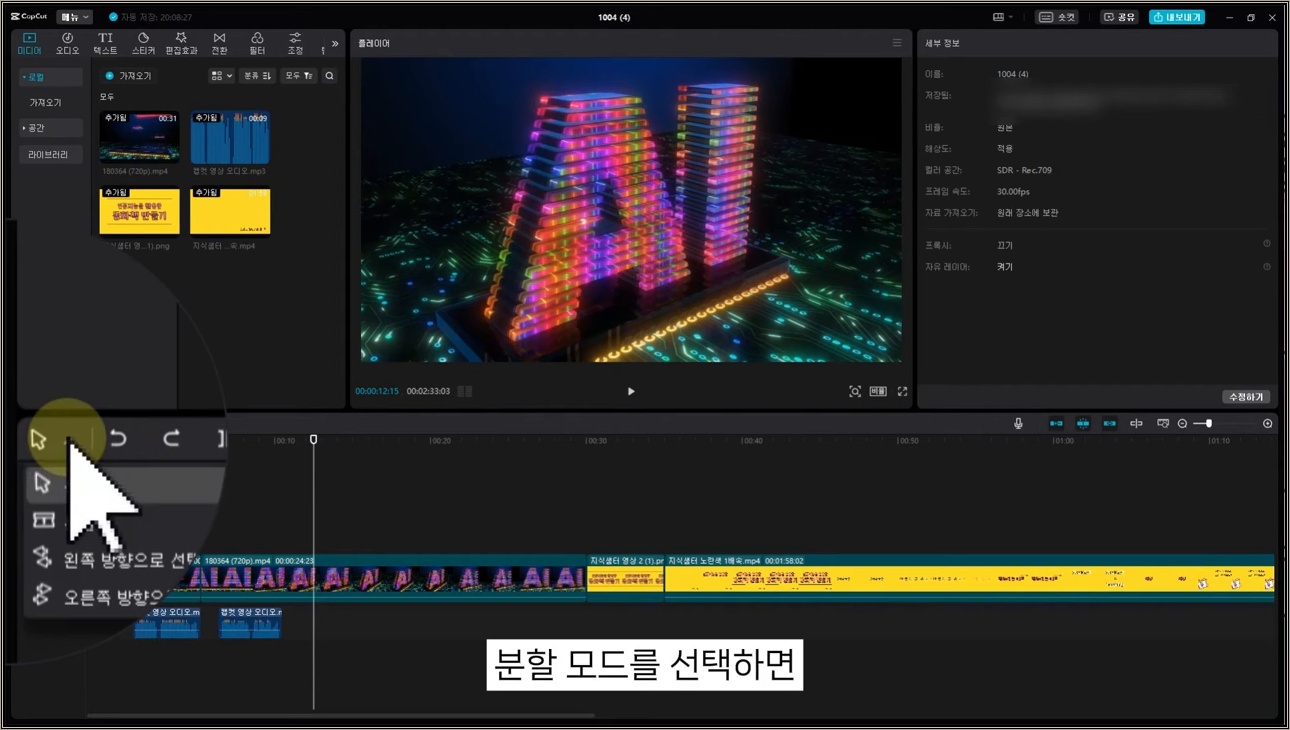Open the Text (텍스트) tab
Screen dimensions: 1290x730
tap(105, 43)
